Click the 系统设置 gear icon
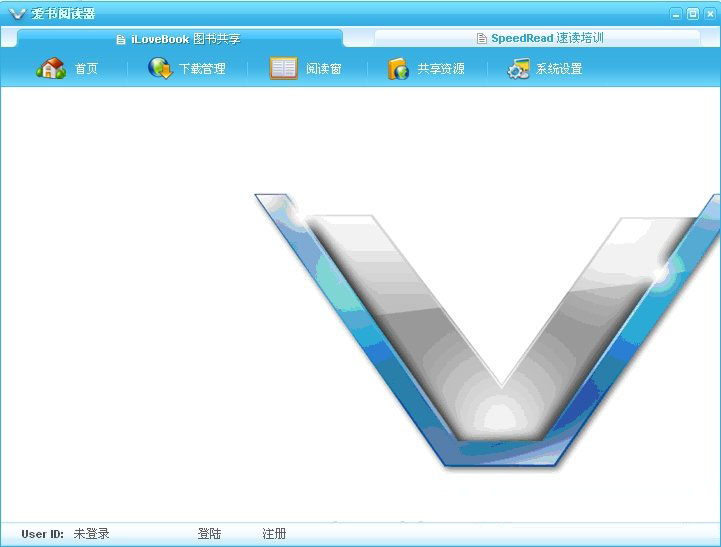This screenshot has width=721, height=547. [x=518, y=69]
